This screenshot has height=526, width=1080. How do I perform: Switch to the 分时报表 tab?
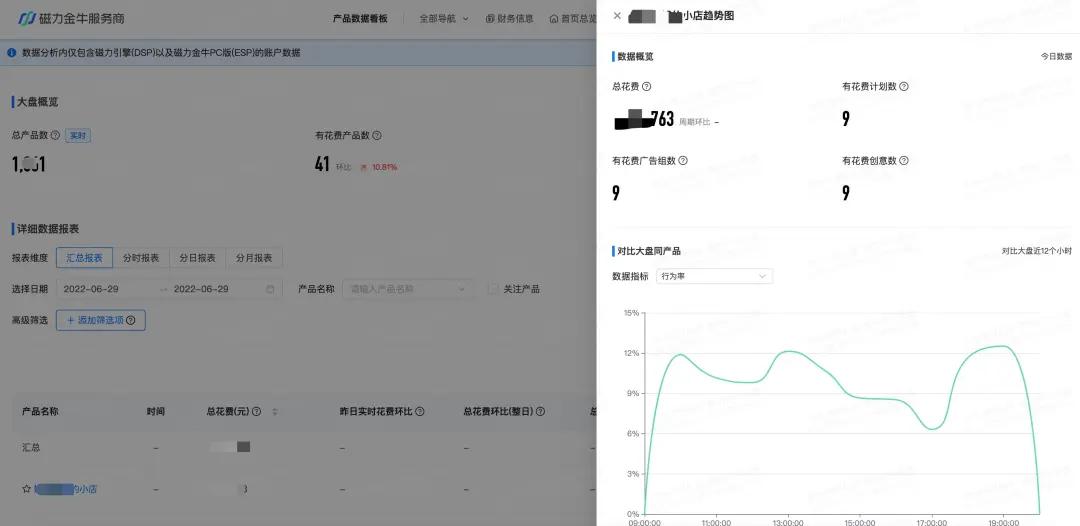coord(141,258)
